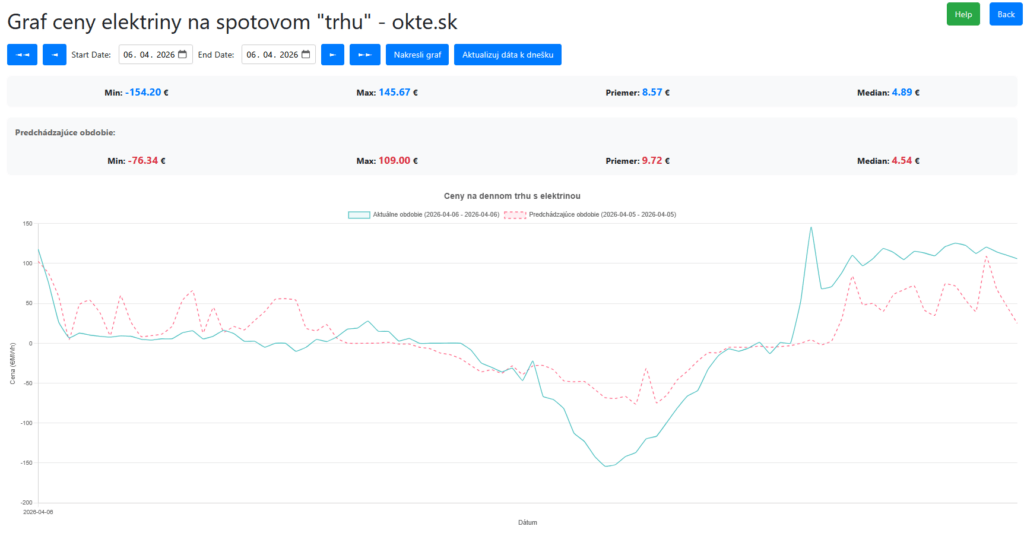
Task: Click the double-left rewind arrow button
Action: 22,55
